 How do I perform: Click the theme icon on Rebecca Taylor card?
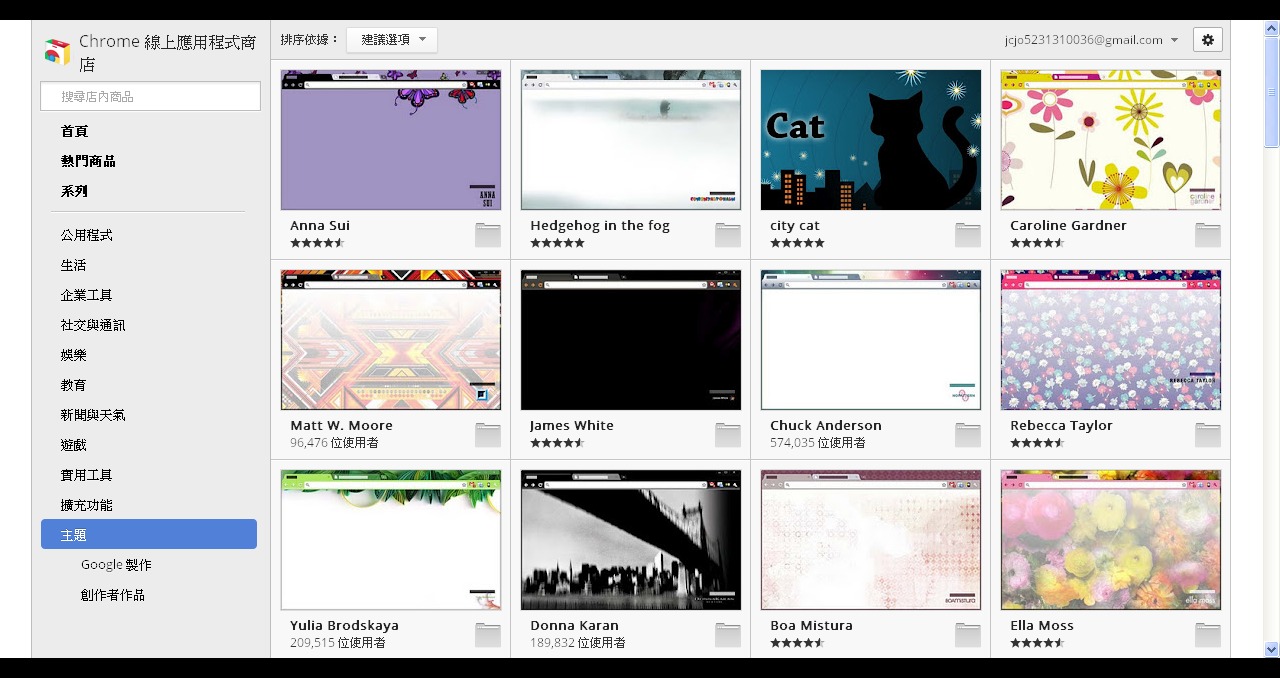pos(1208,435)
